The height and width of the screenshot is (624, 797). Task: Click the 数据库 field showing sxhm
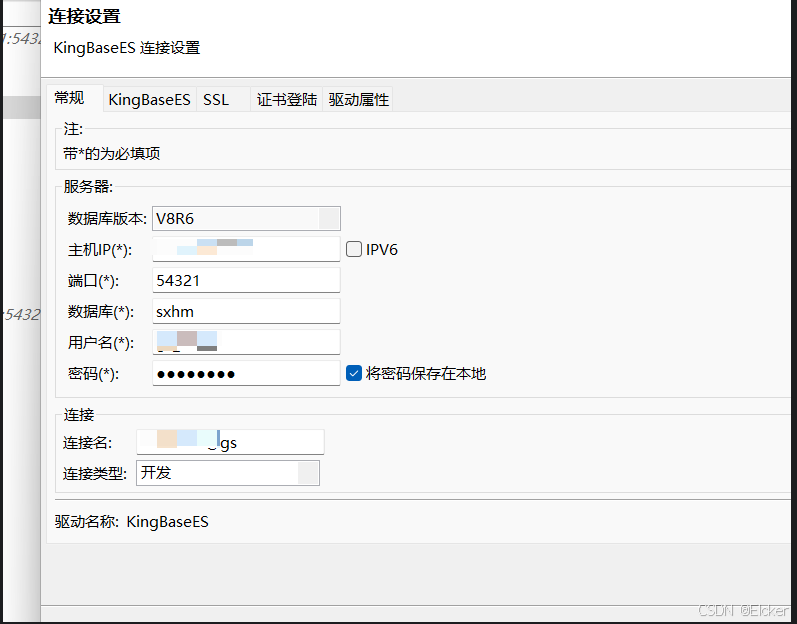tap(246, 311)
